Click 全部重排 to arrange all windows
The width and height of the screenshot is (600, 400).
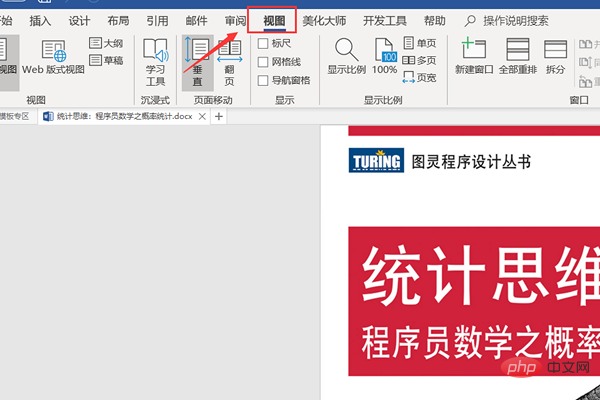(517, 56)
